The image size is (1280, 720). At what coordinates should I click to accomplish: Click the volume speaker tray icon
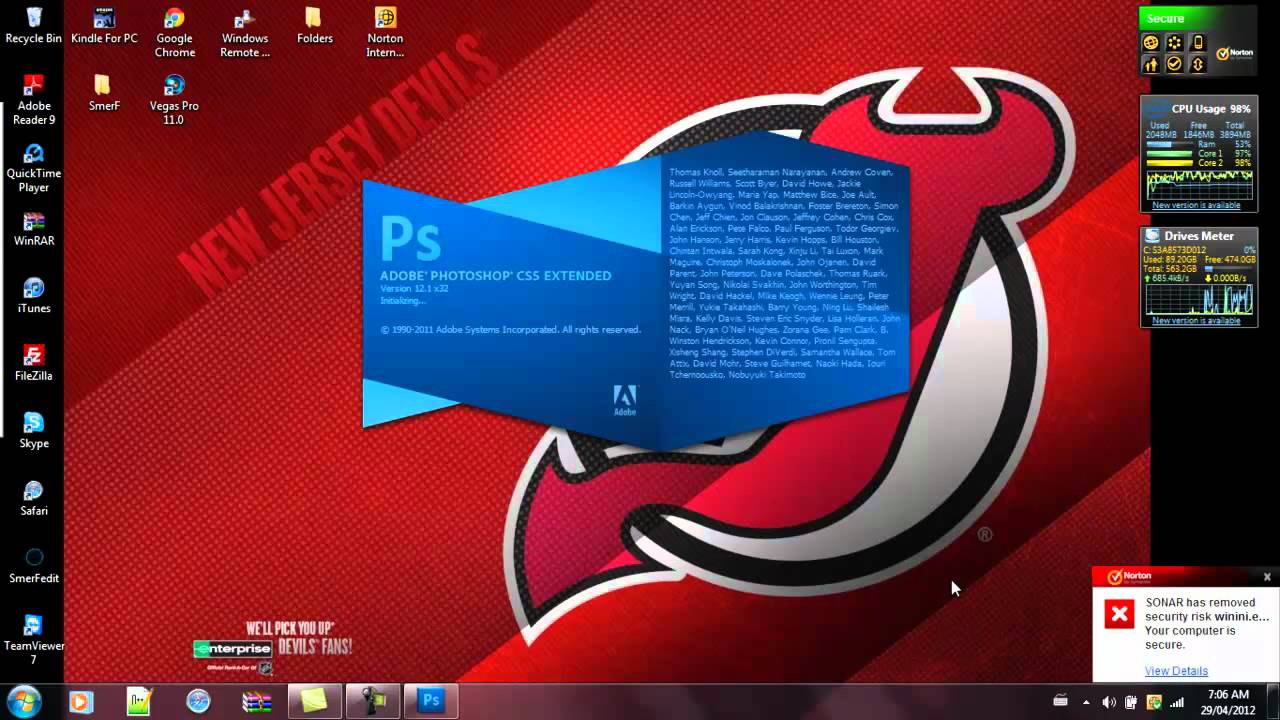1109,702
